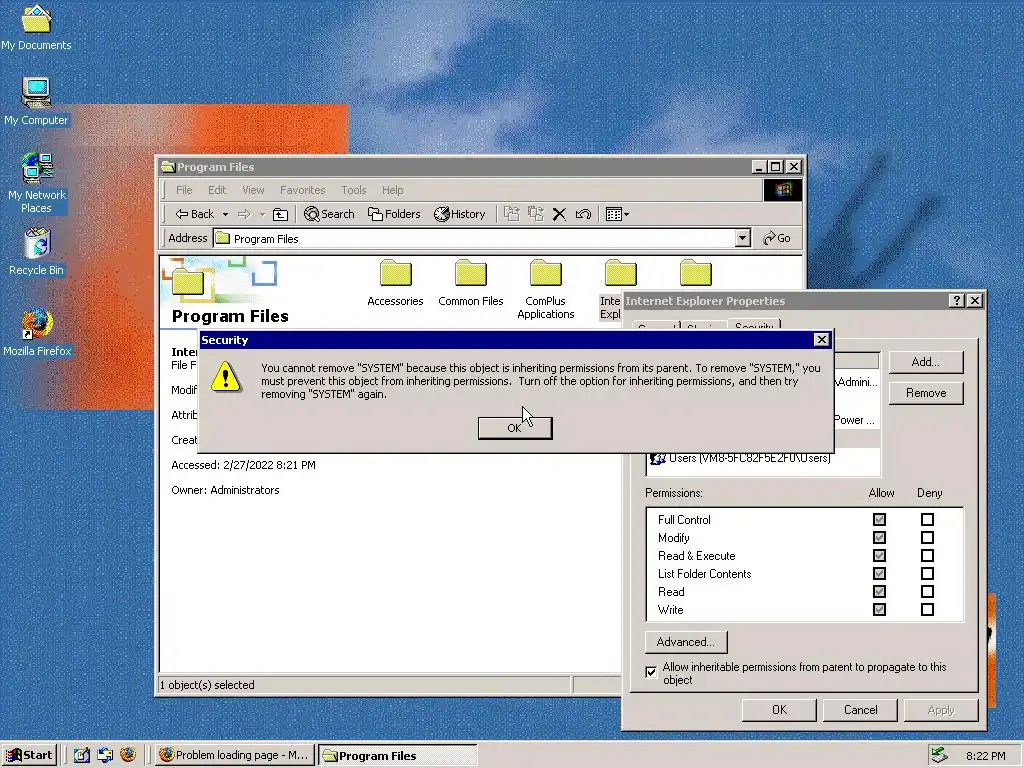This screenshot has width=1024, height=768.
Task: Click the Windows logo throbber icon
Action: 782,190
